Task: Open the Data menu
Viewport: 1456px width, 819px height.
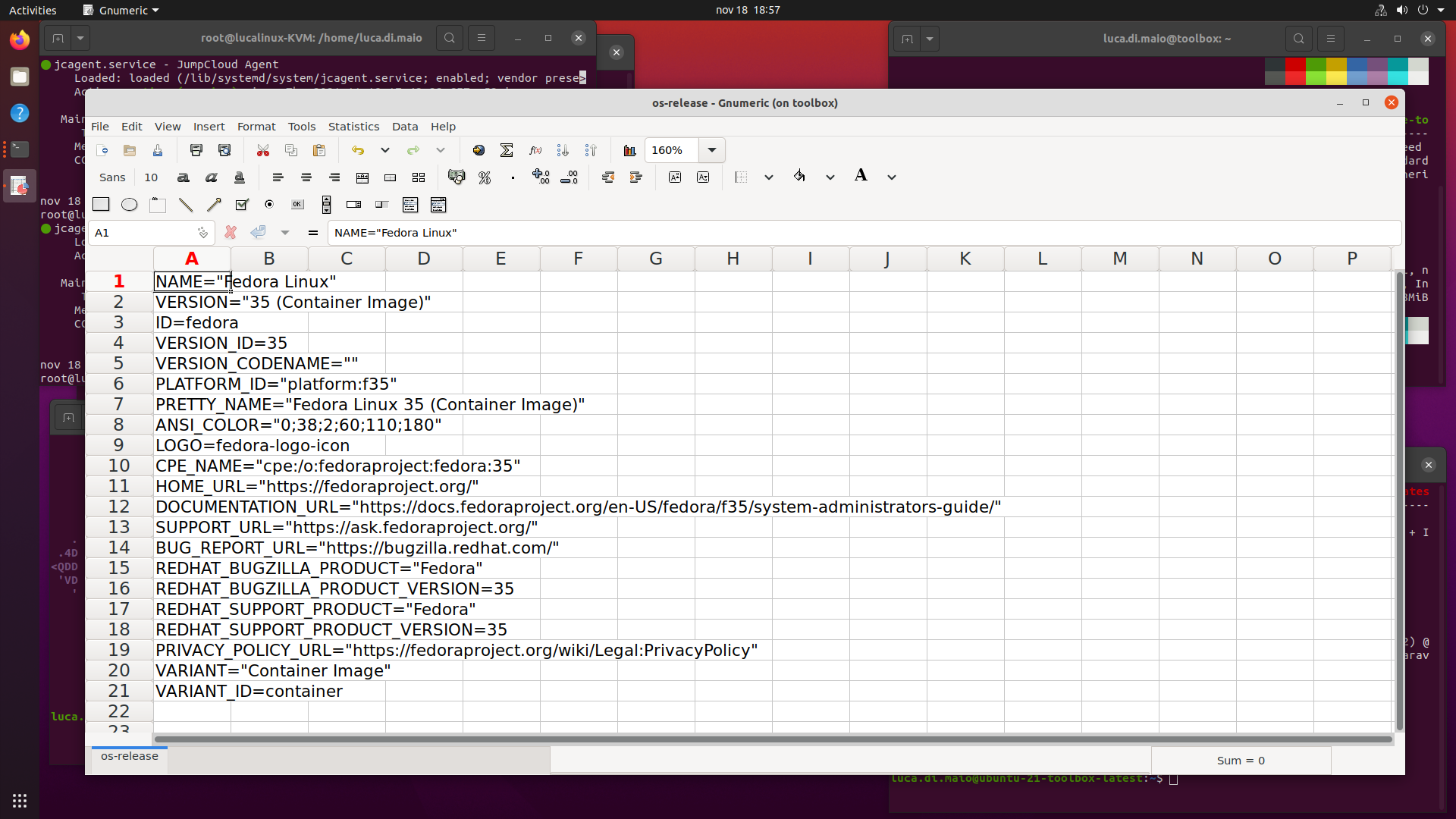Action: click(405, 127)
